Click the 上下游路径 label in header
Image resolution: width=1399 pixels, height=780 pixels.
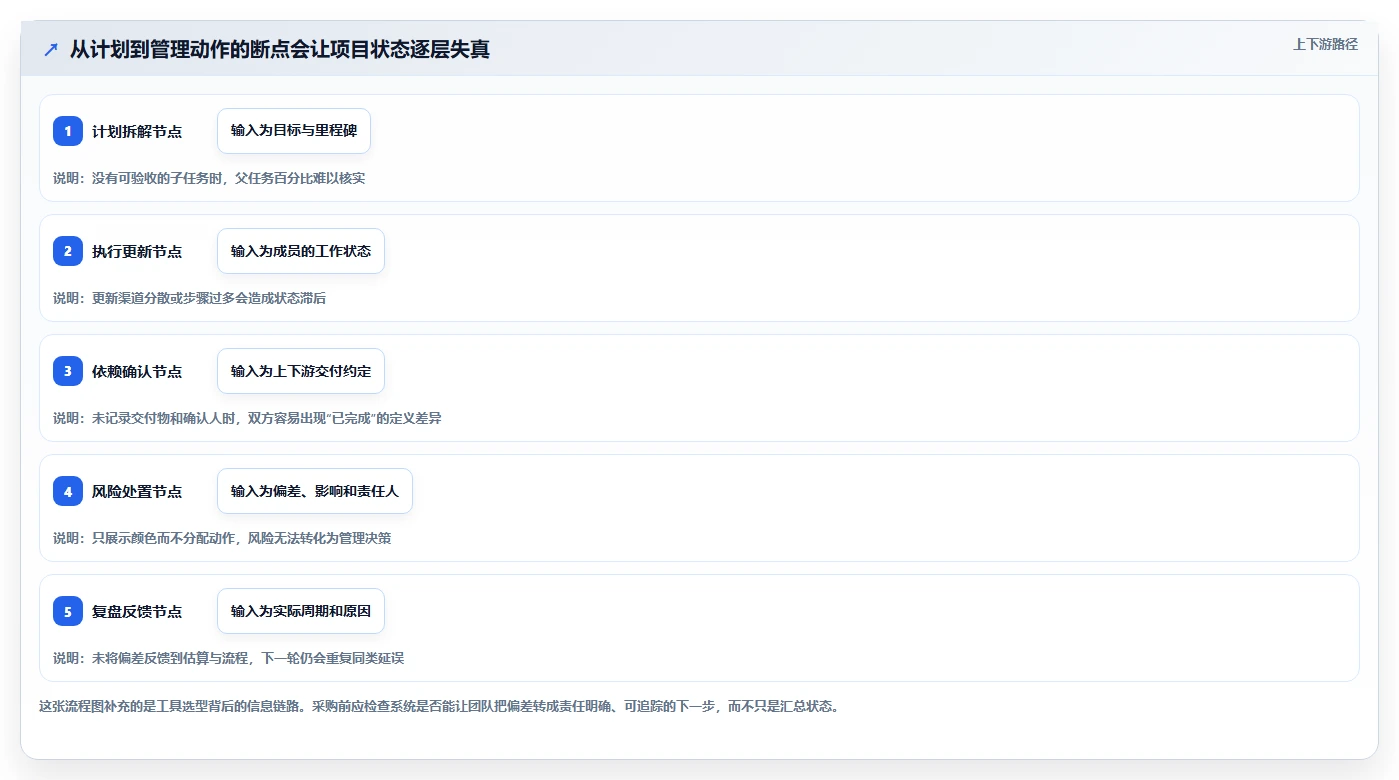point(1325,44)
